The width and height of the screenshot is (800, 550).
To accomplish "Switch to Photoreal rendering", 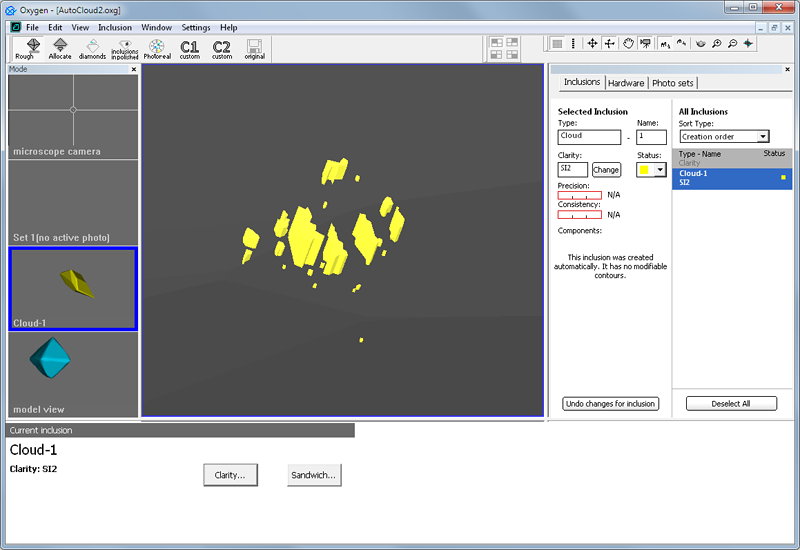I will [157, 49].
